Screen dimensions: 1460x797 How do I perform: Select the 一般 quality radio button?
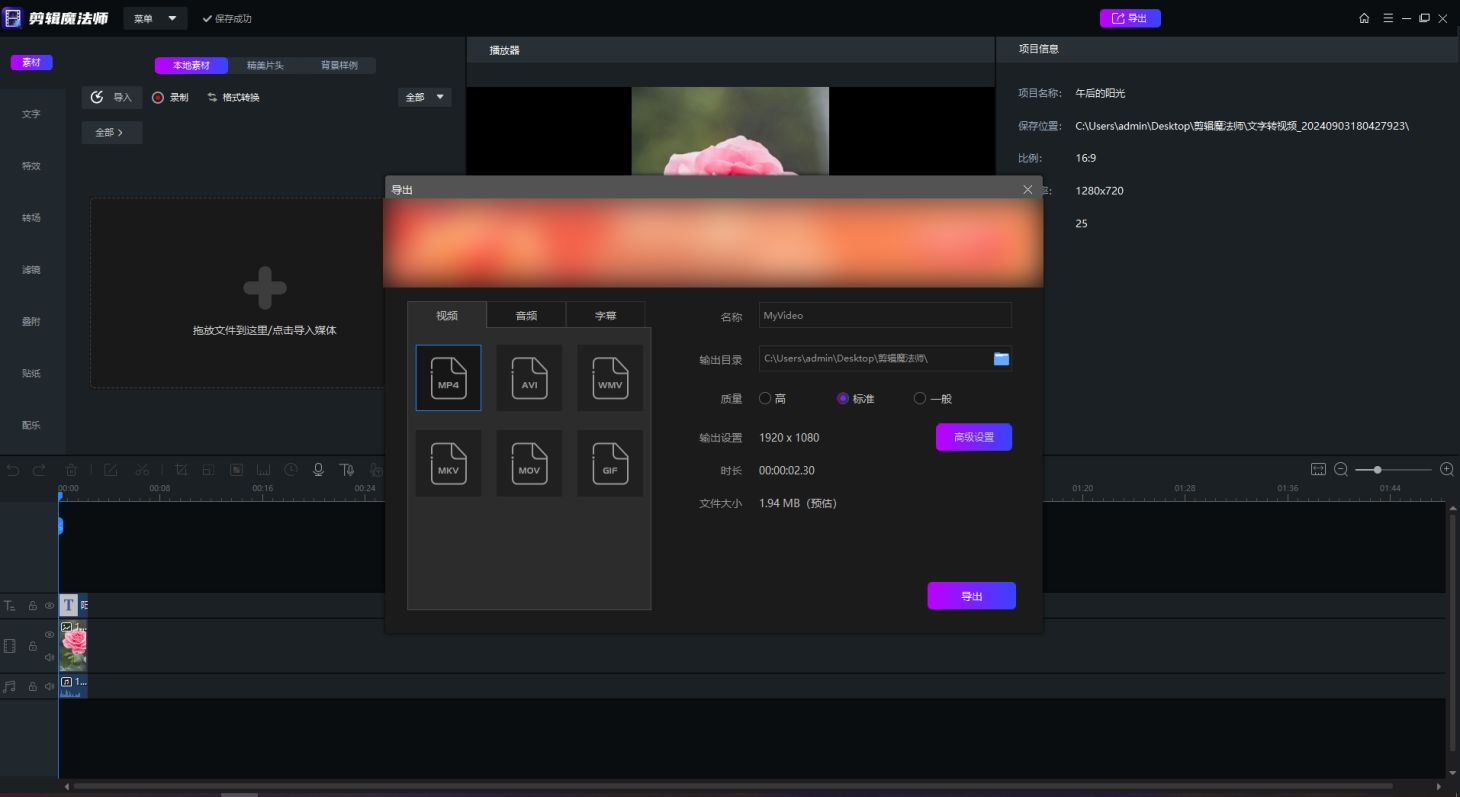[x=920, y=398]
